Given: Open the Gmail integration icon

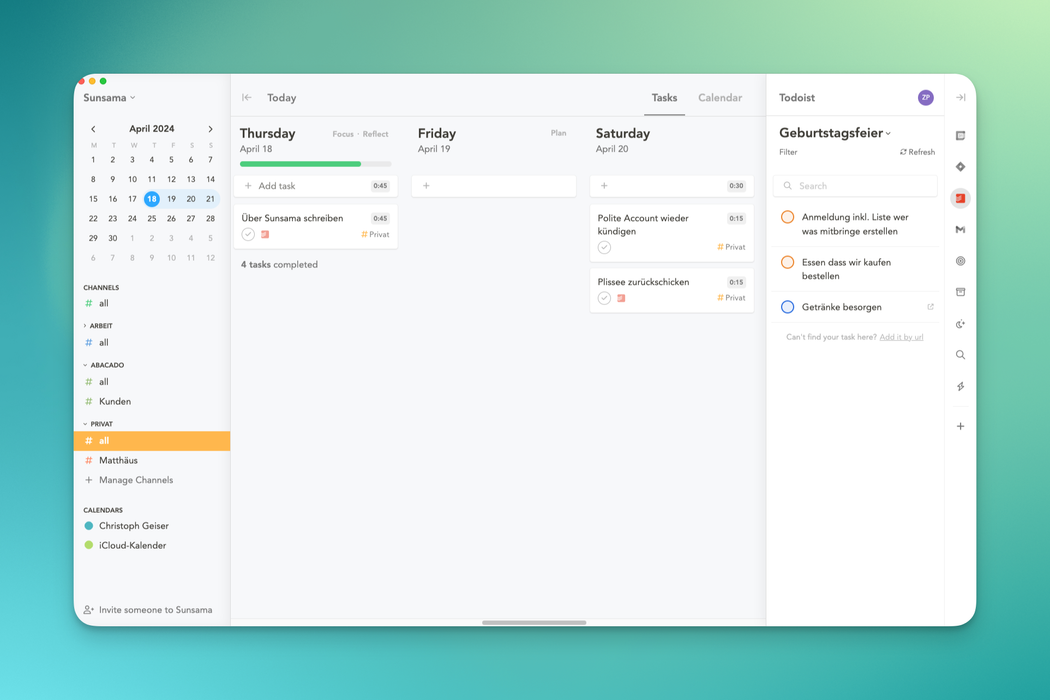Looking at the screenshot, I should [960, 230].
